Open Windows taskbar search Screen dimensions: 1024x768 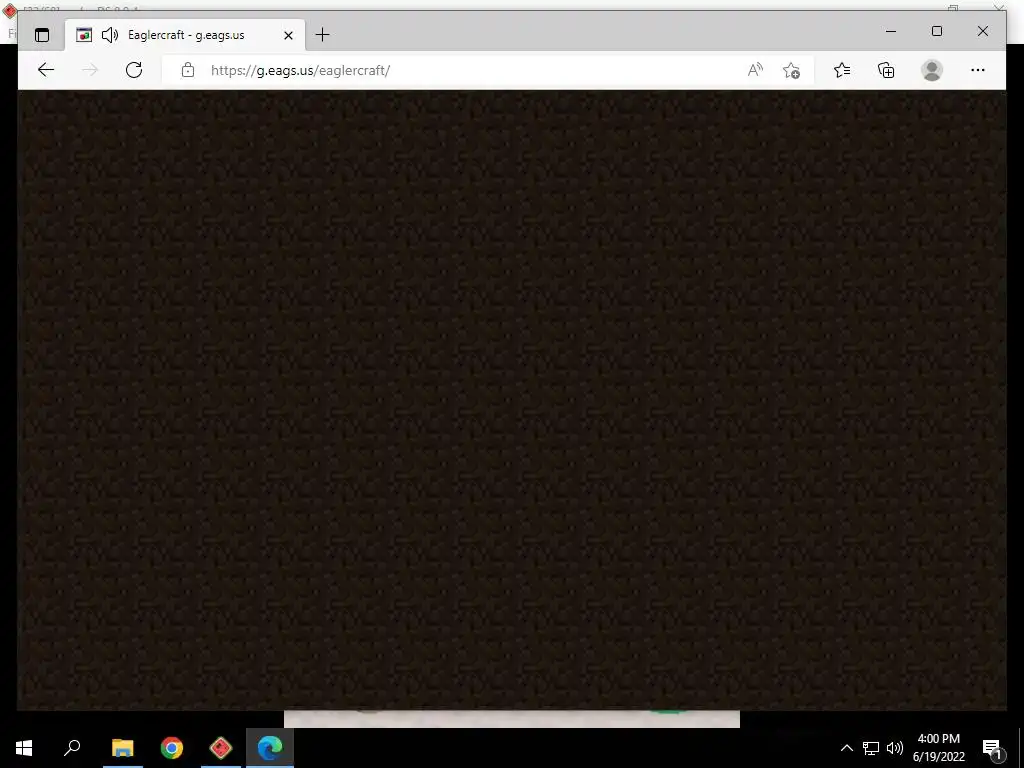(x=72, y=748)
